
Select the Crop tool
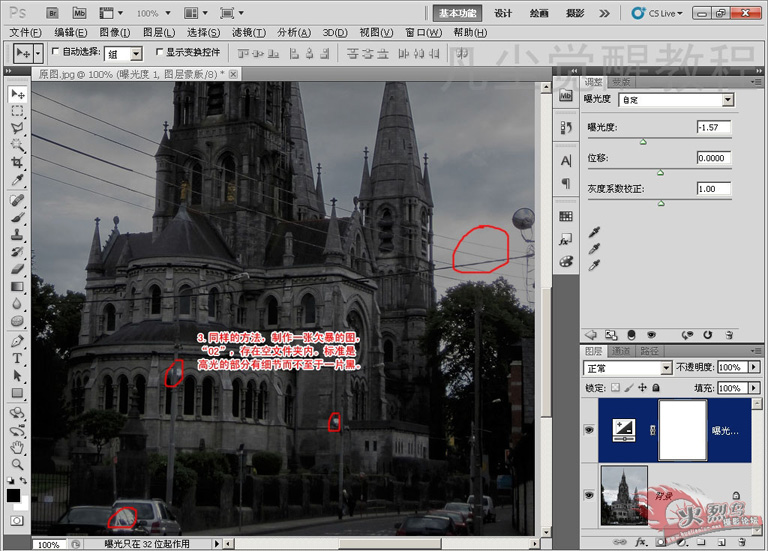pyautogui.click(x=18, y=162)
